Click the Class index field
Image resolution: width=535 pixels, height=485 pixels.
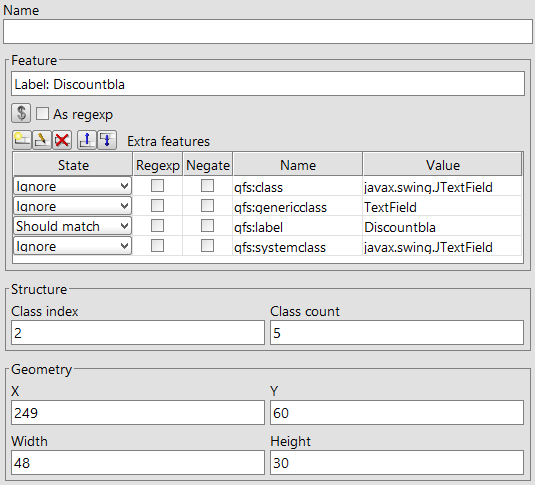138,332
